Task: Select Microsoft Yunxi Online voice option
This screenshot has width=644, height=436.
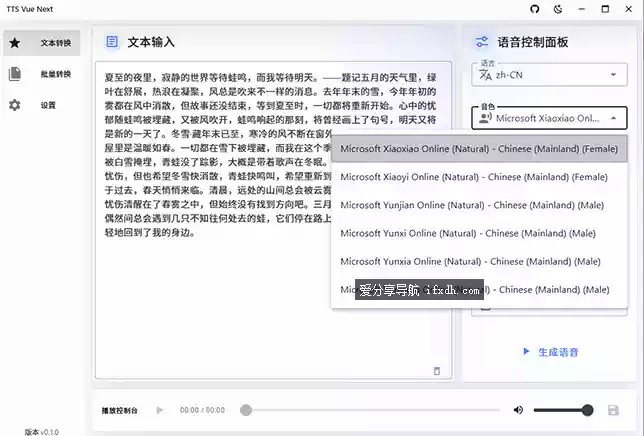Action: point(479,233)
